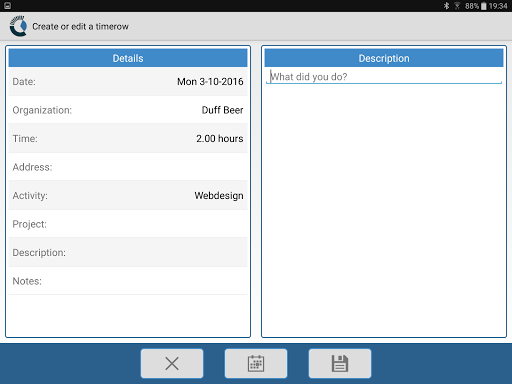Tap the 'Create or edit a timerow' title
This screenshot has width=512, height=384.
(x=80, y=26)
